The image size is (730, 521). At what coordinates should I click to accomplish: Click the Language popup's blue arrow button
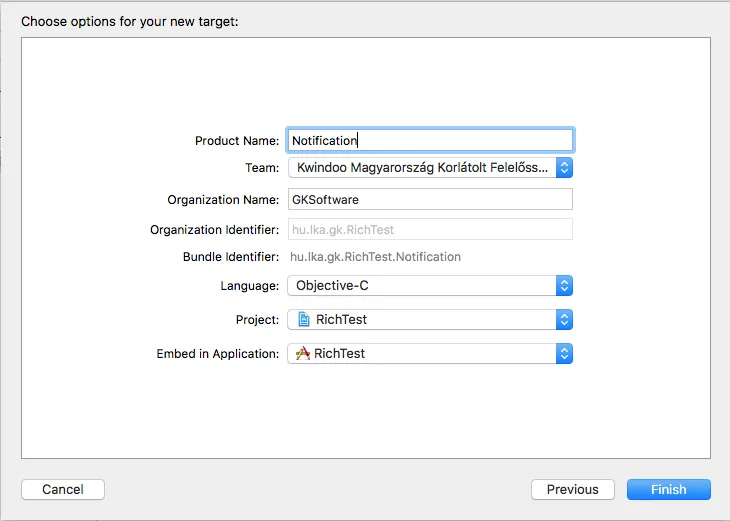click(564, 286)
